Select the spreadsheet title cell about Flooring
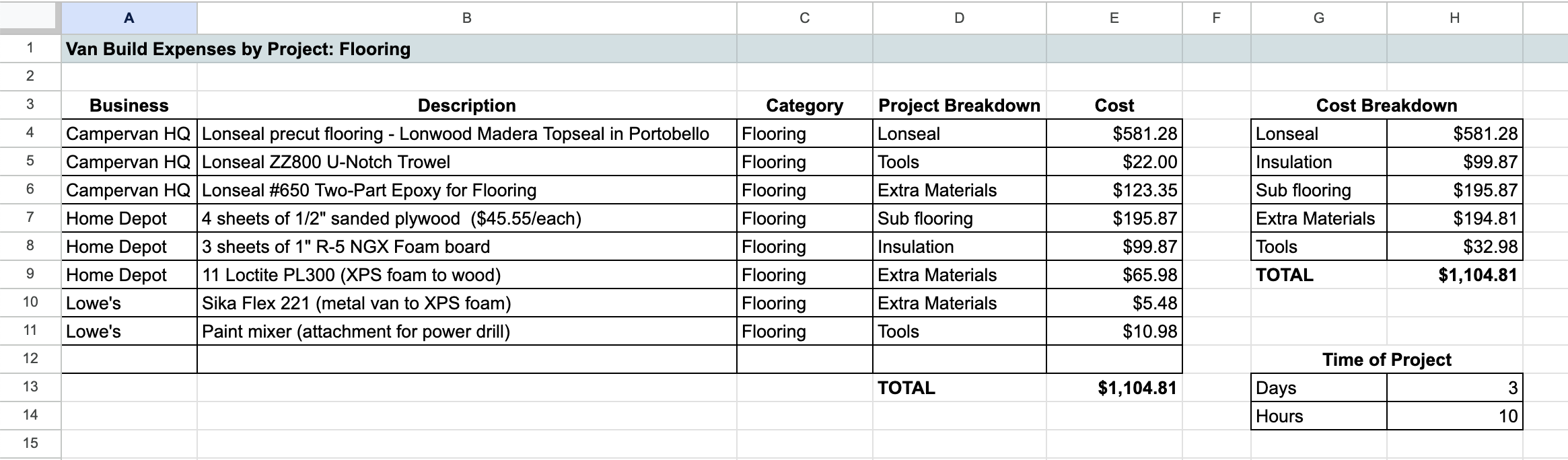 (x=238, y=49)
